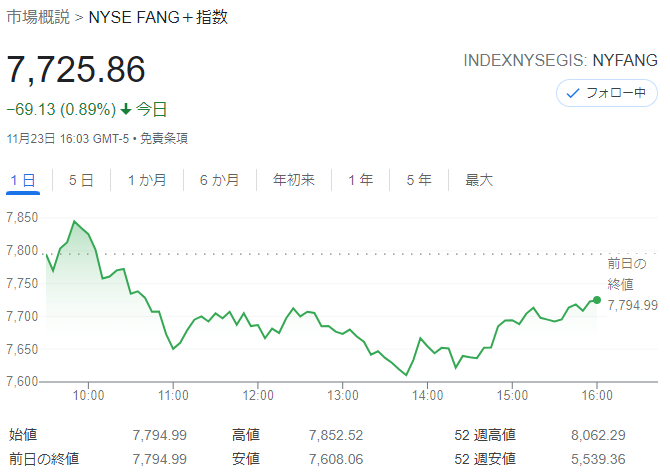Click the 15:00 time axis label
Image resolution: width=670 pixels, height=476 pixels.
click(512, 395)
